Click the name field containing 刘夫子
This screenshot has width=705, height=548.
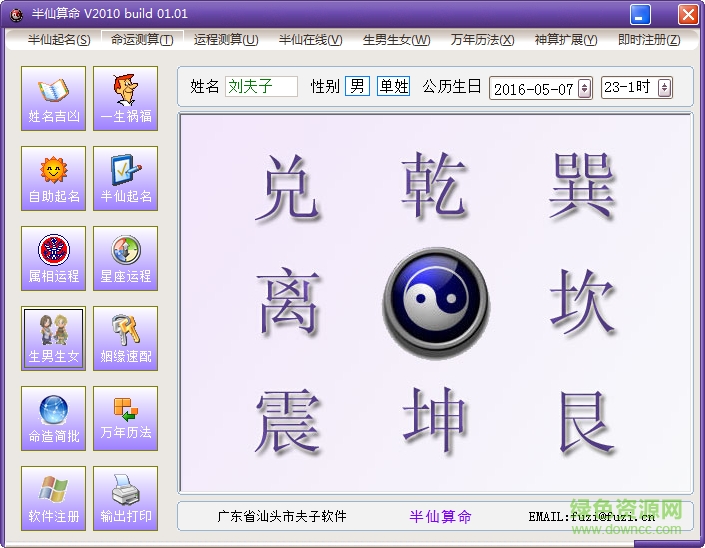[x=261, y=86]
